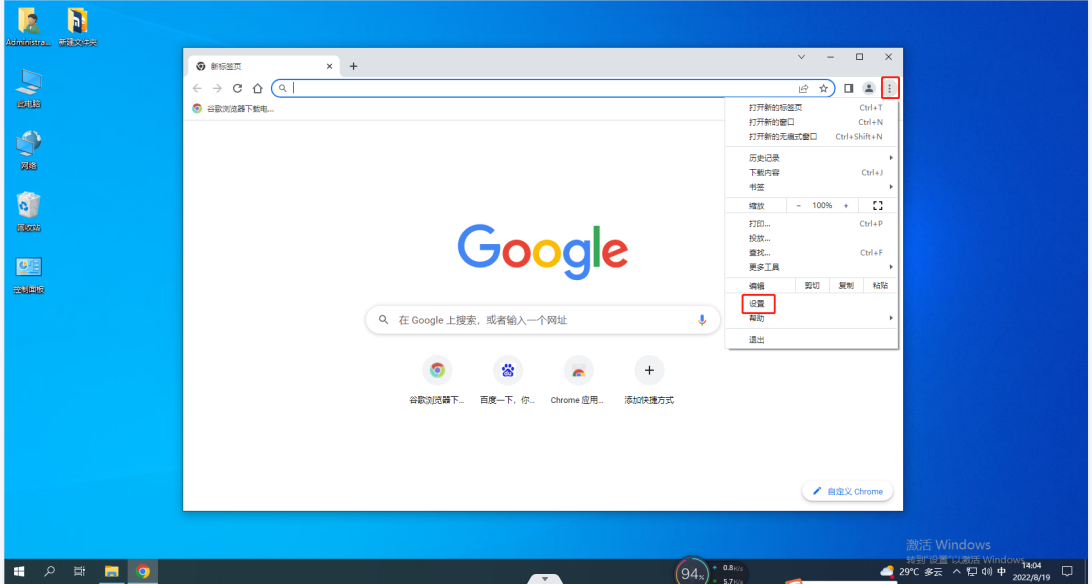Click the Chrome back arrow button
Viewport: 1092px width, 584px height.
(197, 88)
